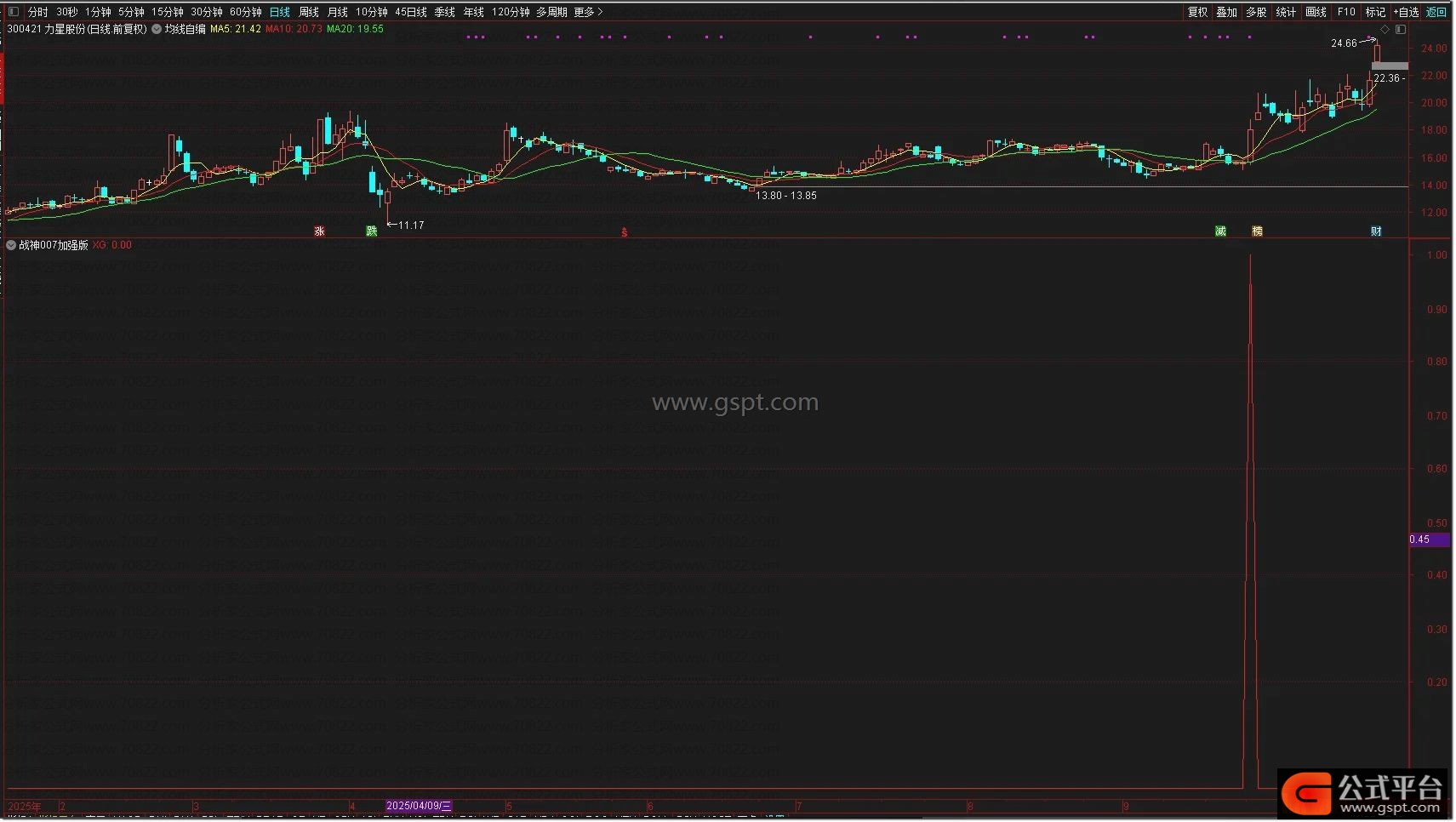Click the diamond icon near the price axis
The height and width of the screenshot is (822, 1456).
coord(1385,30)
